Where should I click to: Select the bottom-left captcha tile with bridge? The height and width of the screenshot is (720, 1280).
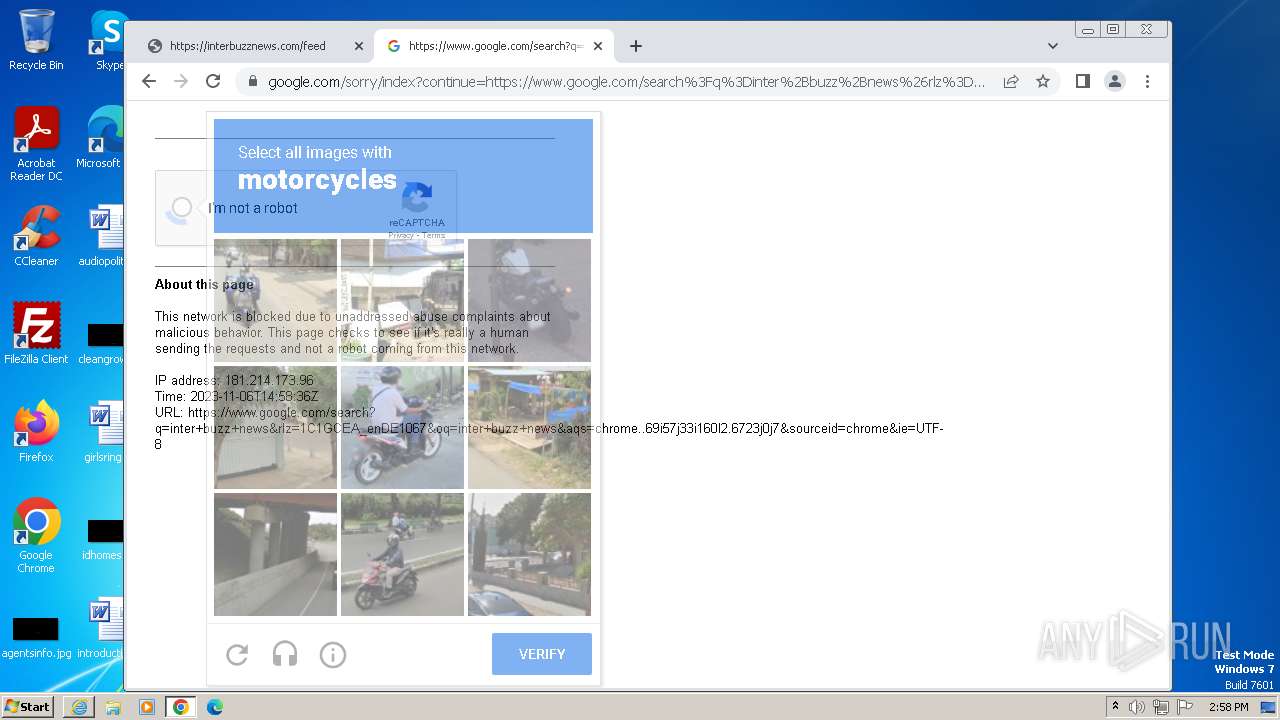tap(275, 554)
